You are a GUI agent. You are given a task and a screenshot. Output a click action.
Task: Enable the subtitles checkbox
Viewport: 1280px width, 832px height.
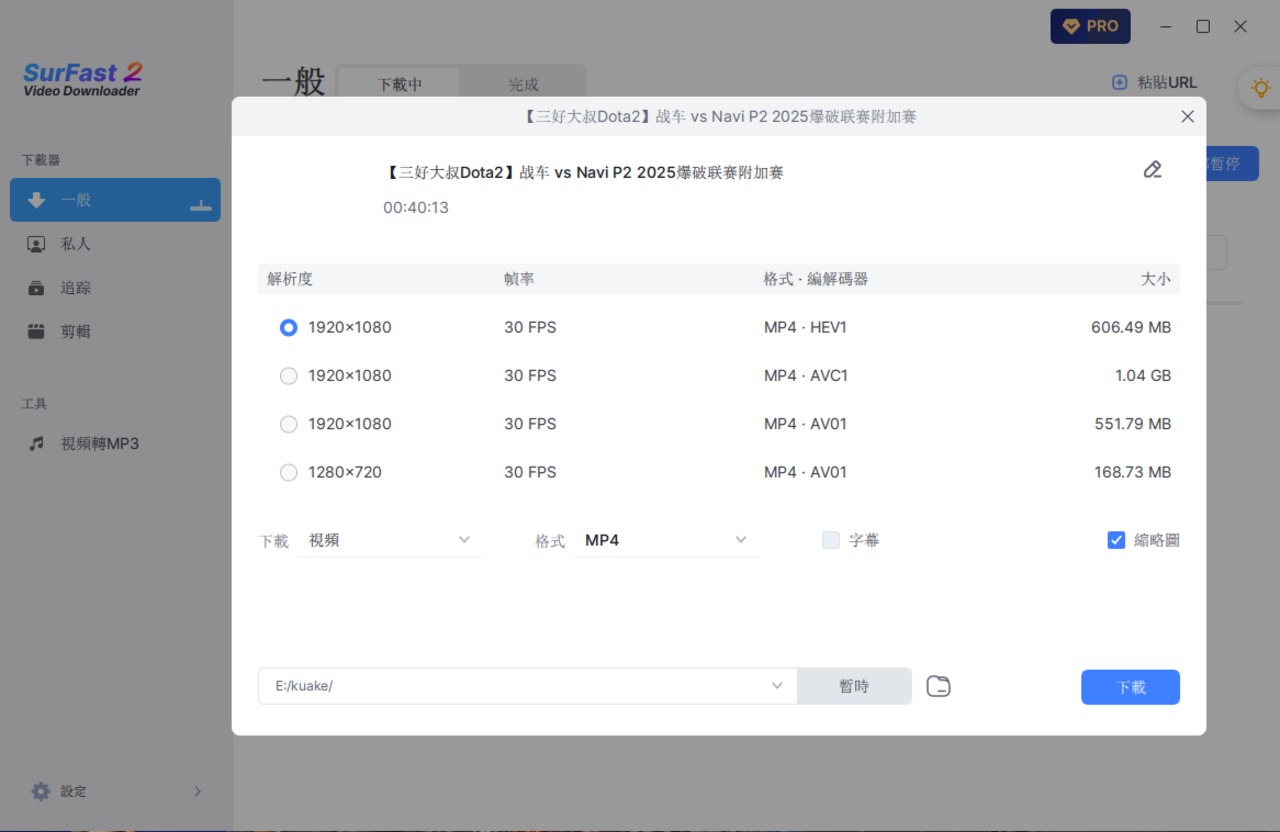pyautogui.click(x=831, y=540)
